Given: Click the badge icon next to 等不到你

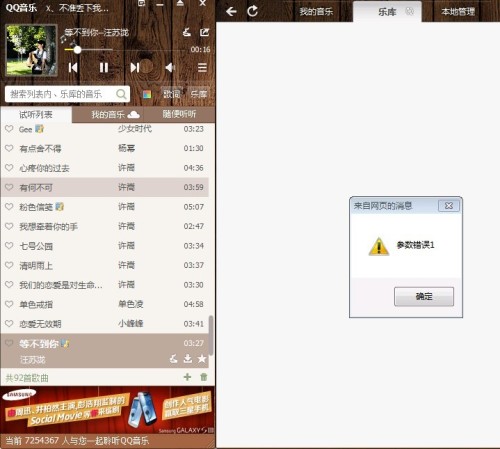Looking at the screenshot, I should tap(65, 343).
